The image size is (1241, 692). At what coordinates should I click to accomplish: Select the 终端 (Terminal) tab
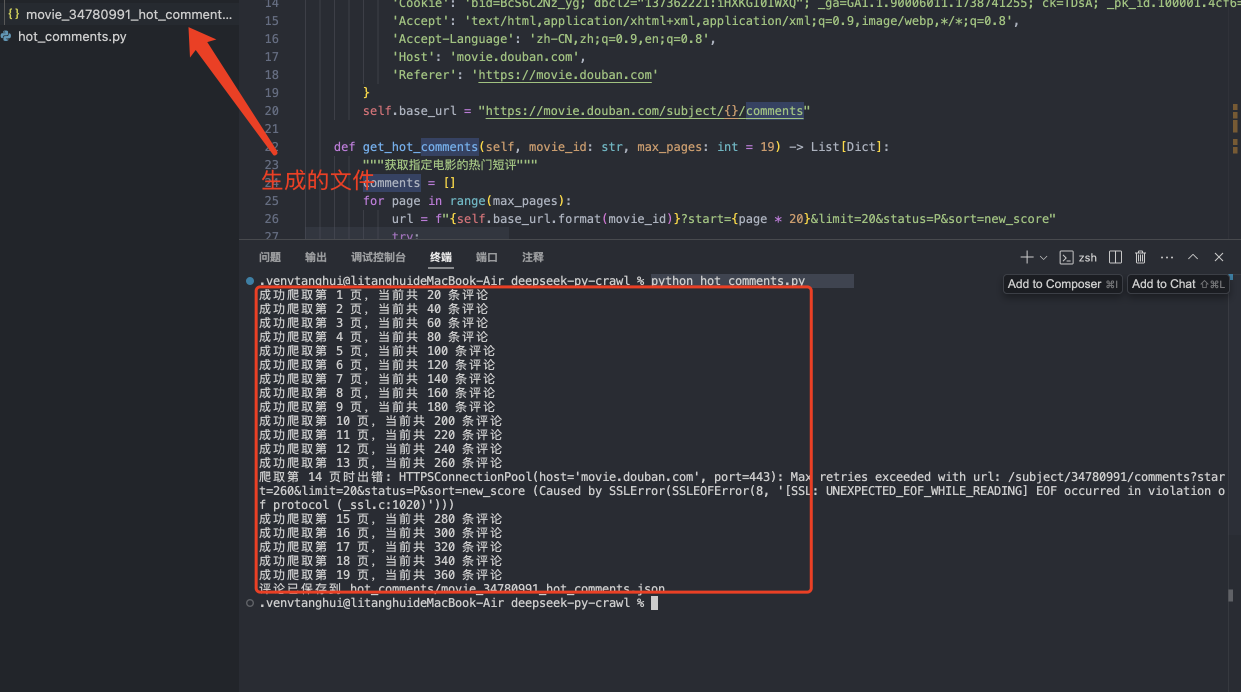point(441,257)
